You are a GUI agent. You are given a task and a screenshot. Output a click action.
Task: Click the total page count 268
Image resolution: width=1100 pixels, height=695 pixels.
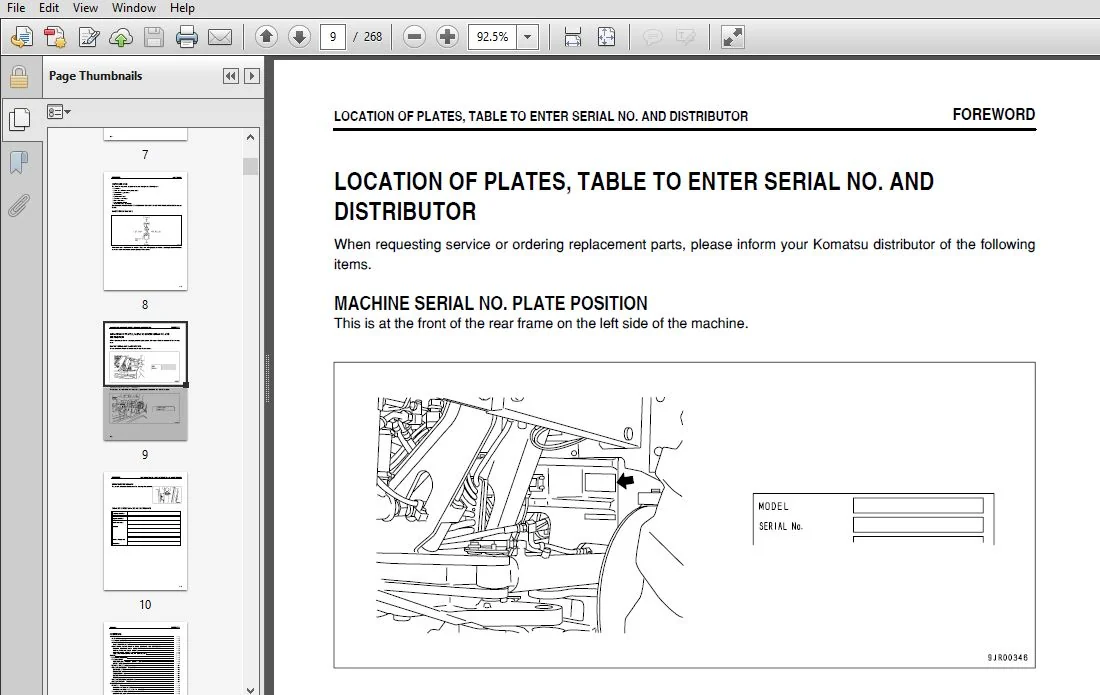tap(373, 36)
